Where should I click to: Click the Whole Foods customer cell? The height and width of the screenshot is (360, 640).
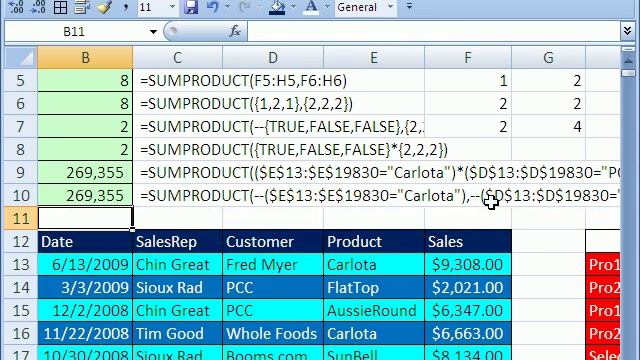pyautogui.click(x=273, y=333)
